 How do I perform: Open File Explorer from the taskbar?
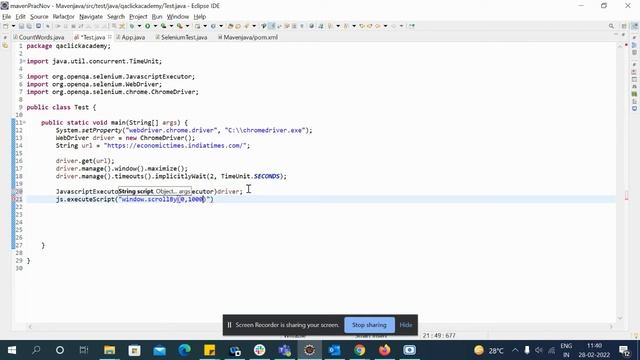pos(109,350)
